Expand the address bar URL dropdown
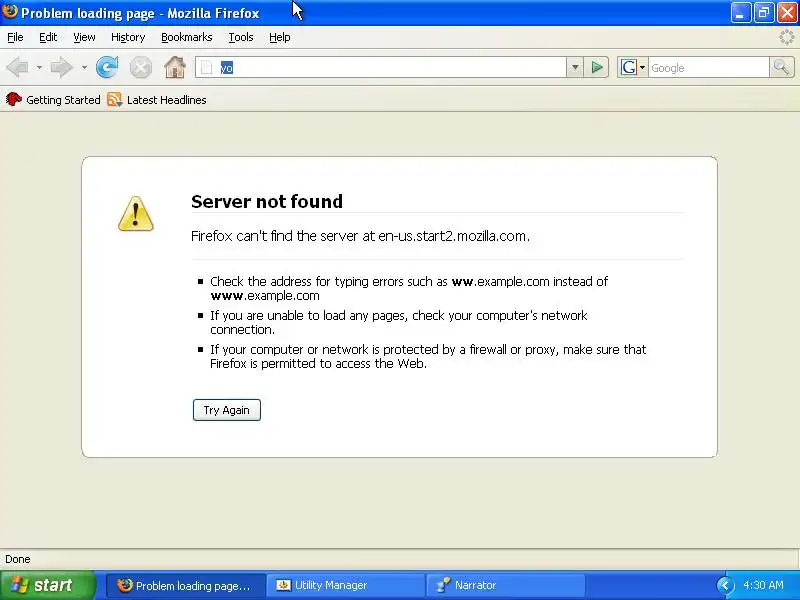 [574, 67]
